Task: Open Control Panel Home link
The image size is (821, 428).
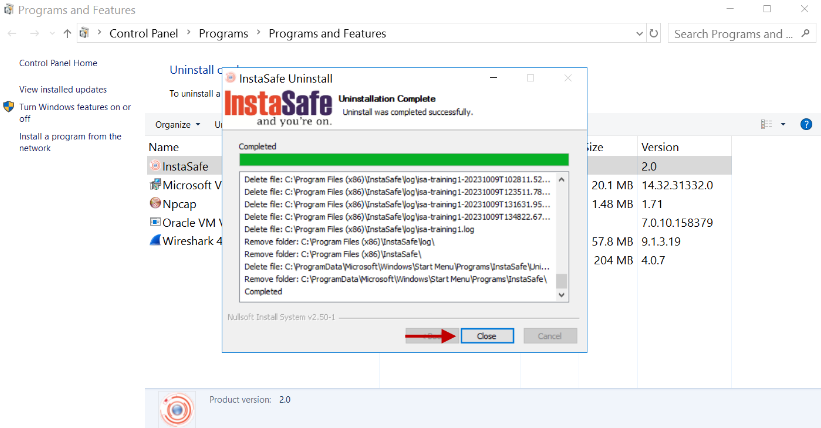Action: [x=58, y=63]
